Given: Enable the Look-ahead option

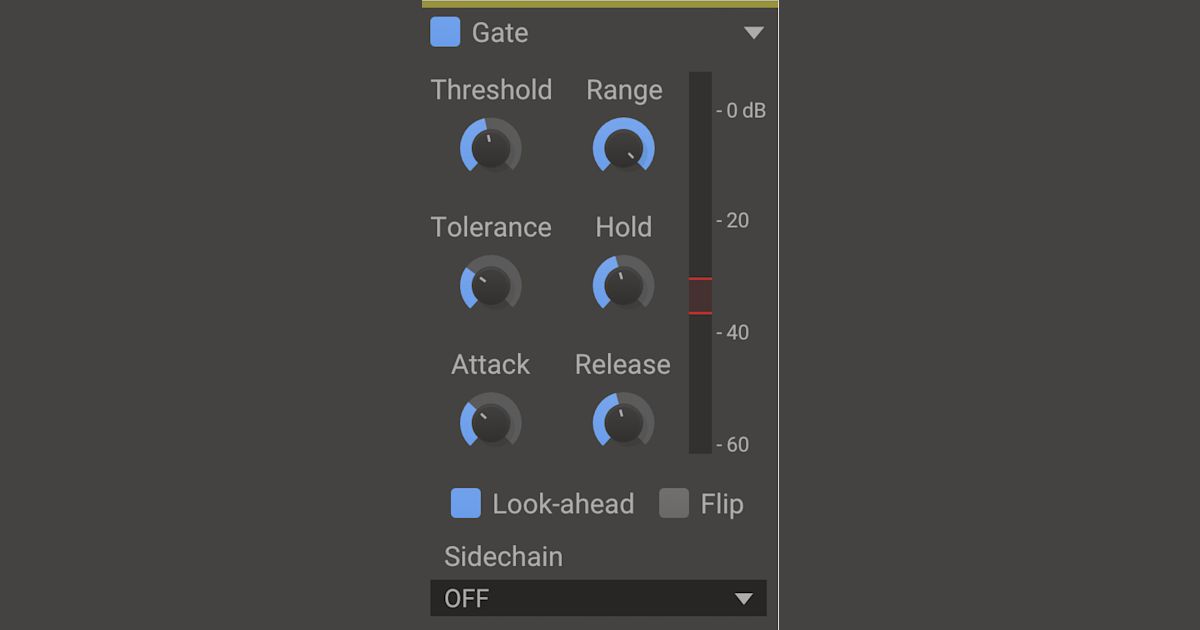Looking at the screenshot, I should [x=464, y=503].
